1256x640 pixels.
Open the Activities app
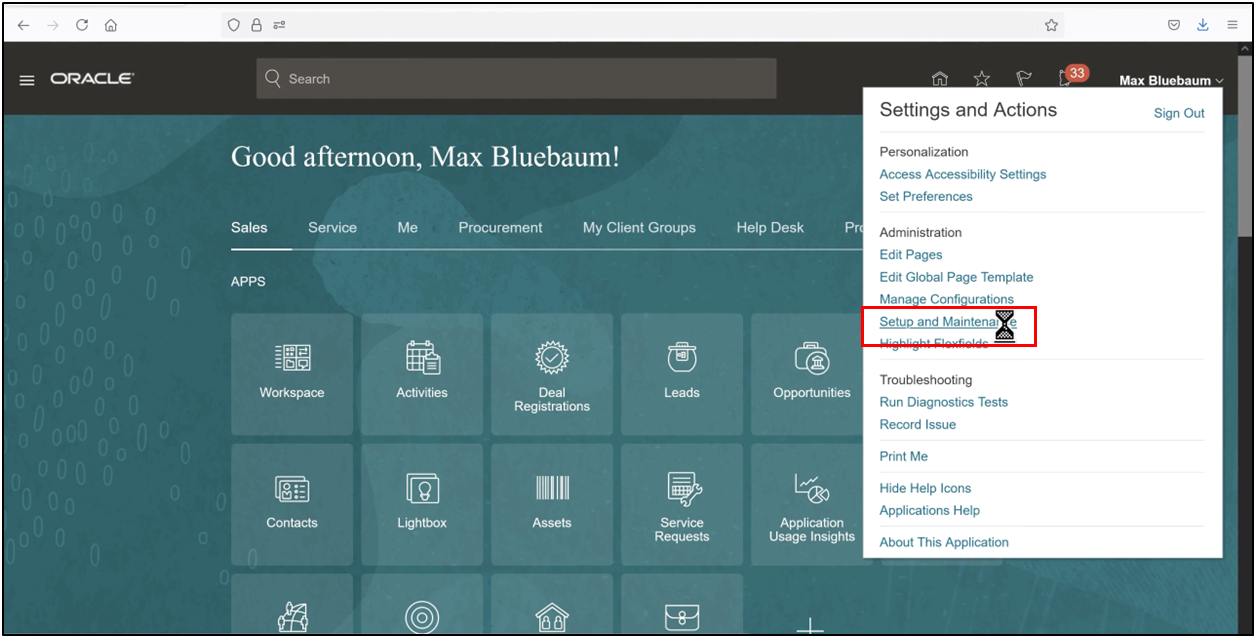coord(422,374)
